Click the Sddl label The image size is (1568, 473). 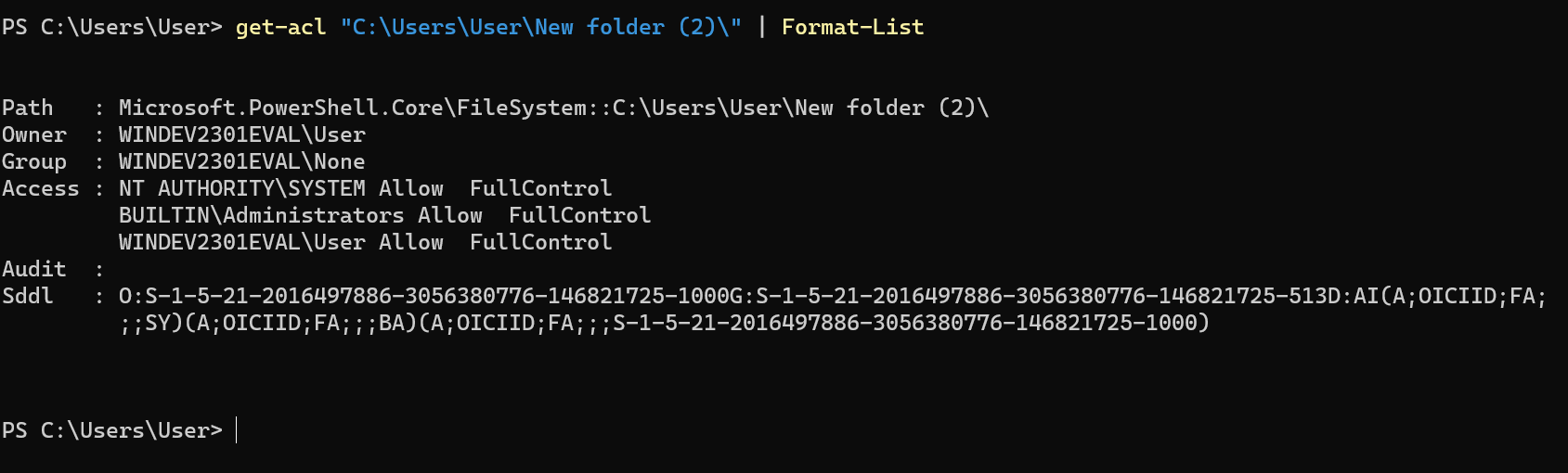pos(28,296)
